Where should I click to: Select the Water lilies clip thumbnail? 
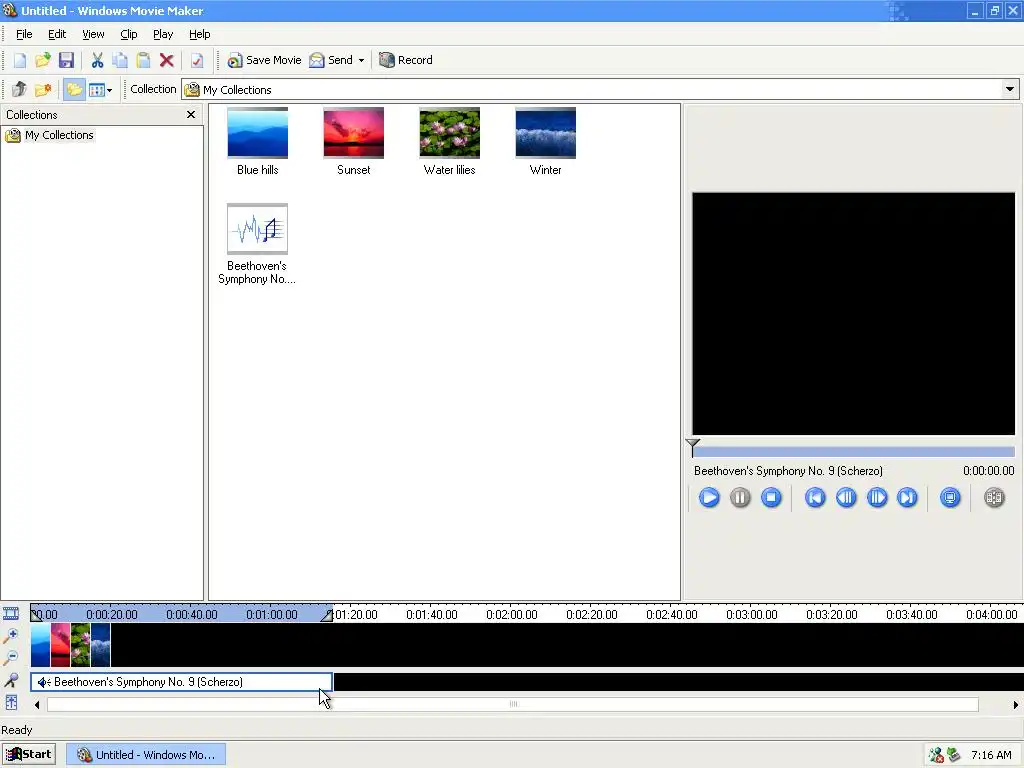tap(449, 133)
